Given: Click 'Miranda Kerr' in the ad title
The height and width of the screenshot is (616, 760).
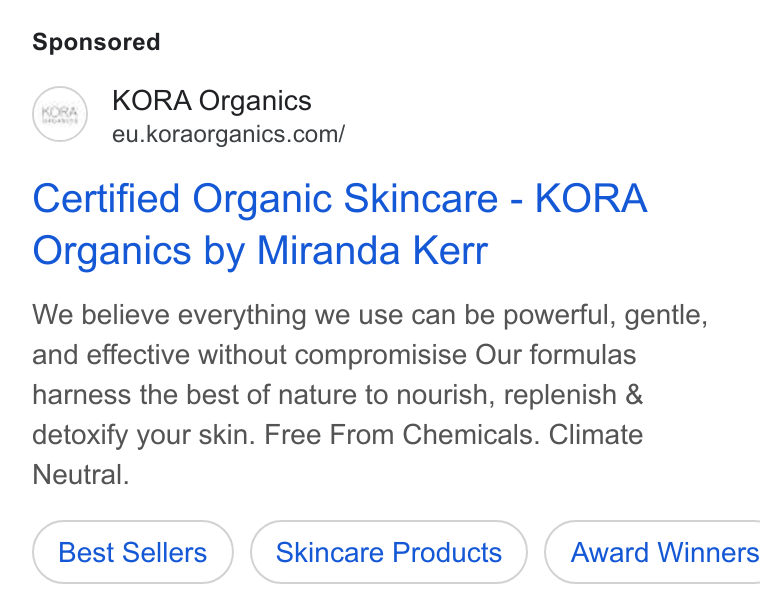Looking at the screenshot, I should coord(372,251).
